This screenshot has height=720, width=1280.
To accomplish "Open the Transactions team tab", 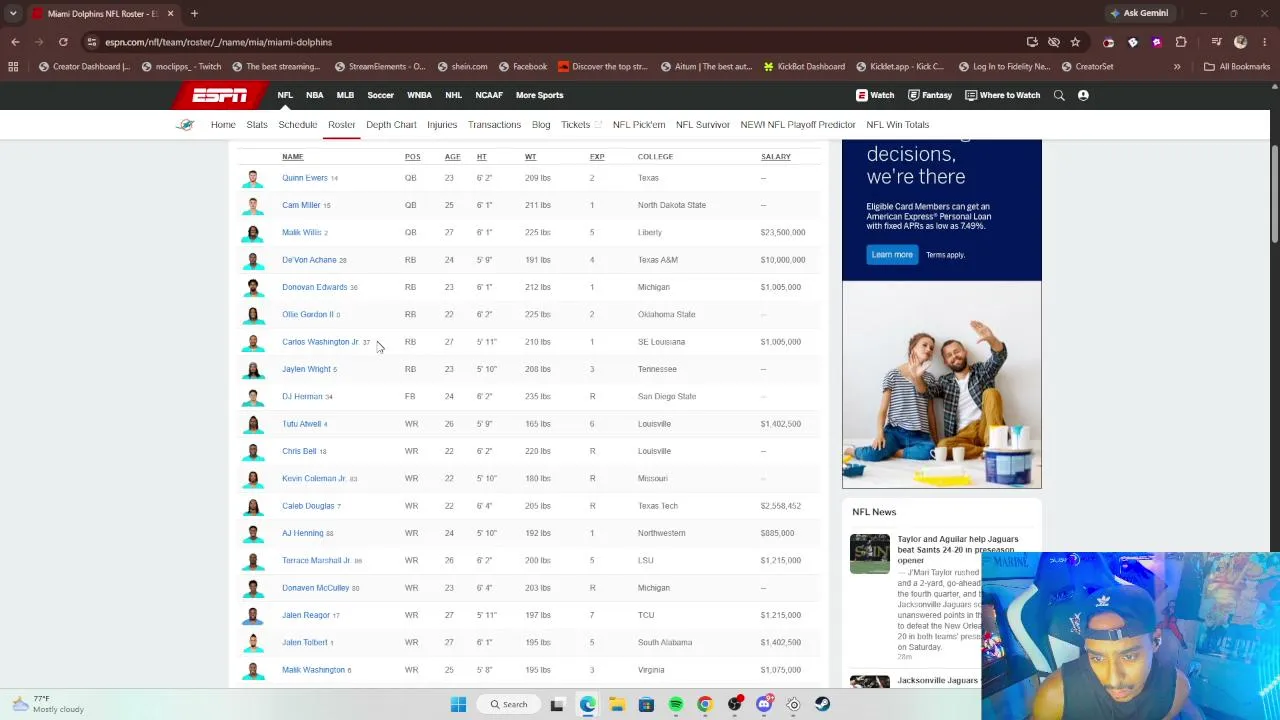I will coord(494,125).
